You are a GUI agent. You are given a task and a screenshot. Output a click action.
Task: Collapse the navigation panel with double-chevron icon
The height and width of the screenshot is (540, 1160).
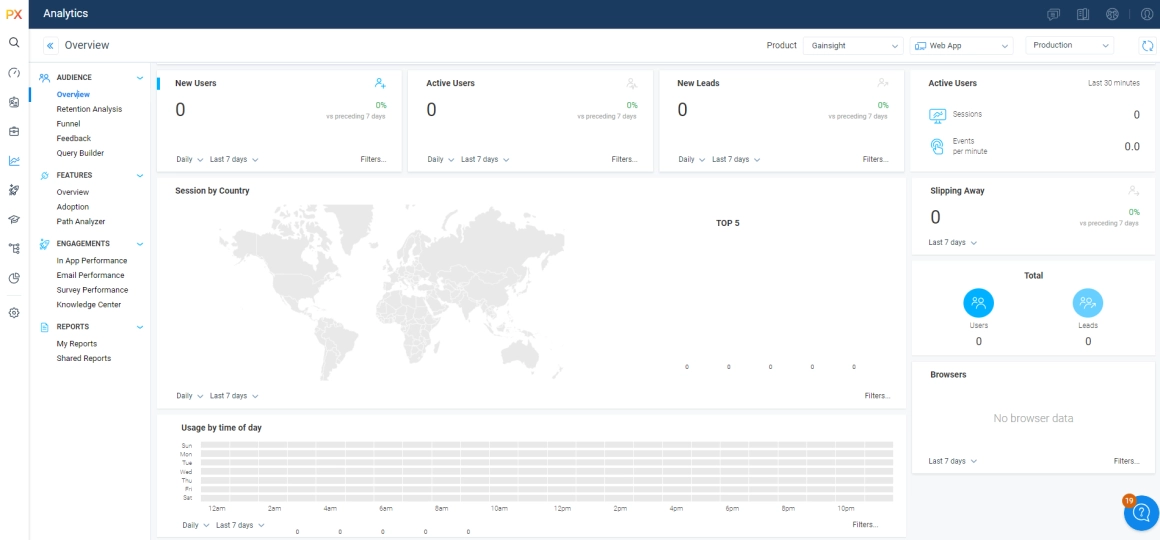[50, 46]
